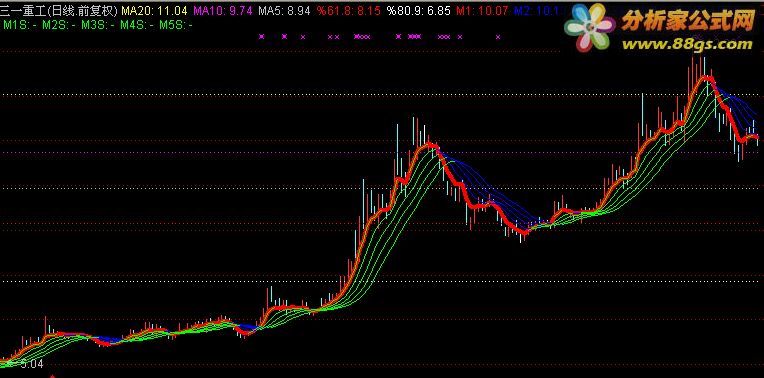Click the first magenta cross signal marker
Screen dimensions: 764x378
261,36
